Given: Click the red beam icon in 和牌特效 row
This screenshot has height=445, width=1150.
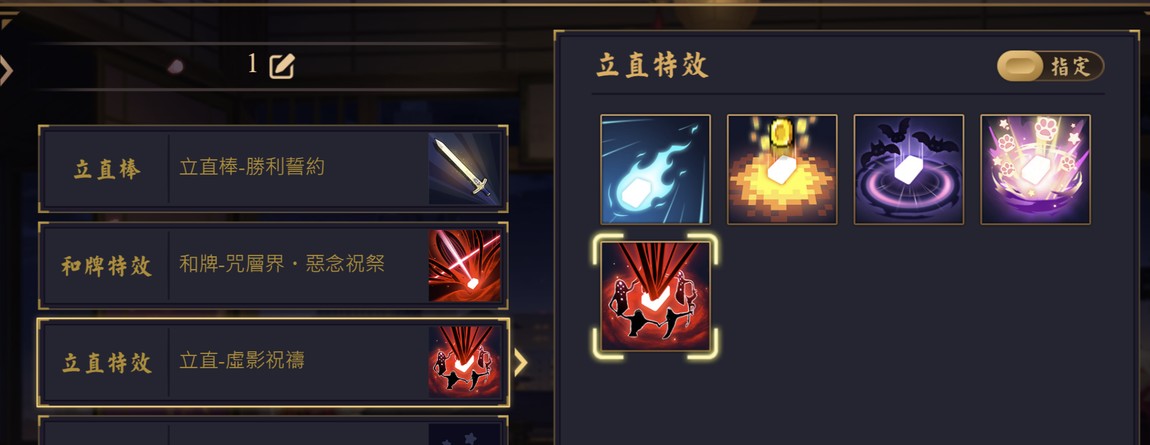Looking at the screenshot, I should (x=465, y=265).
